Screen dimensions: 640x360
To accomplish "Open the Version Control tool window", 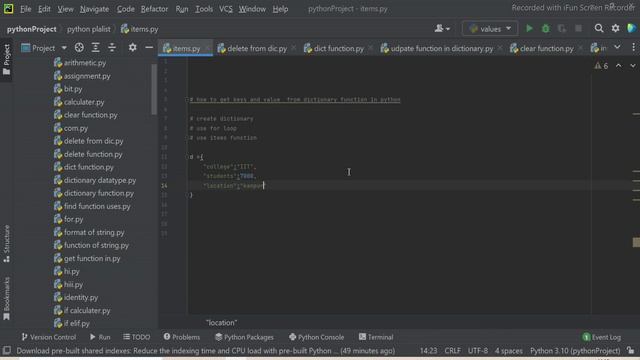I will coord(49,337).
